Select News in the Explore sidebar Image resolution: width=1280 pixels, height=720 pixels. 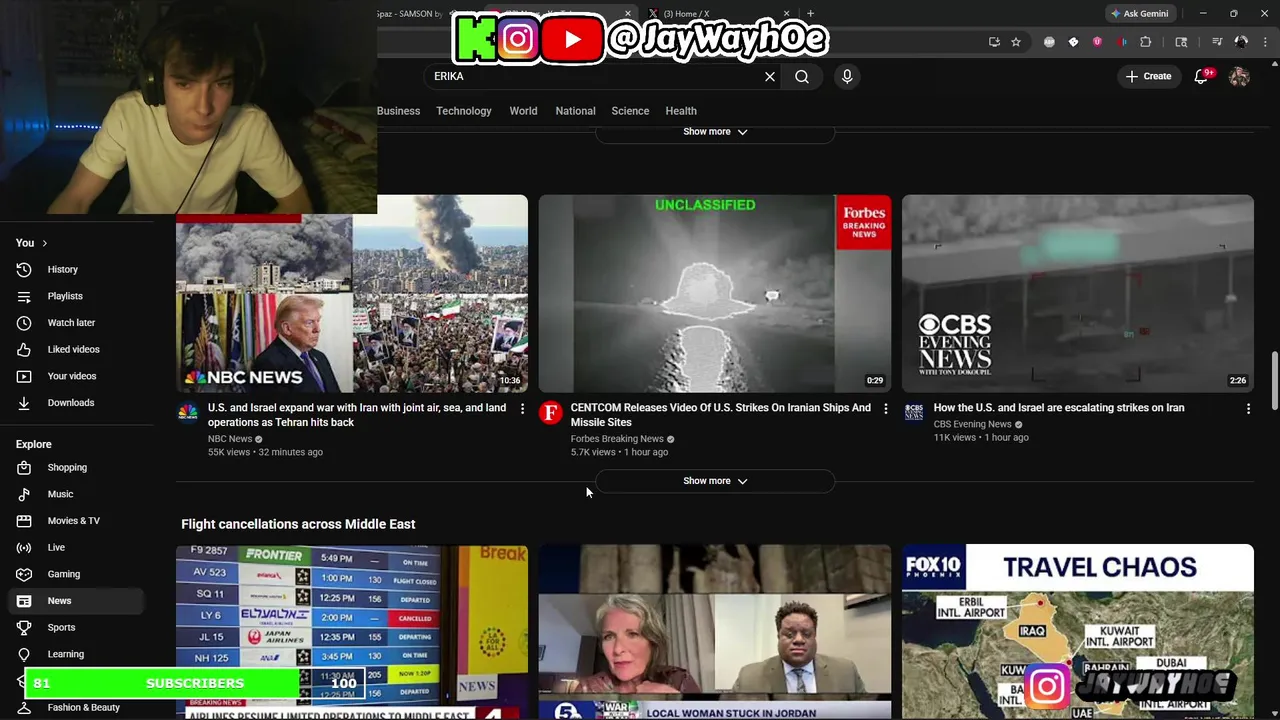(x=76, y=601)
